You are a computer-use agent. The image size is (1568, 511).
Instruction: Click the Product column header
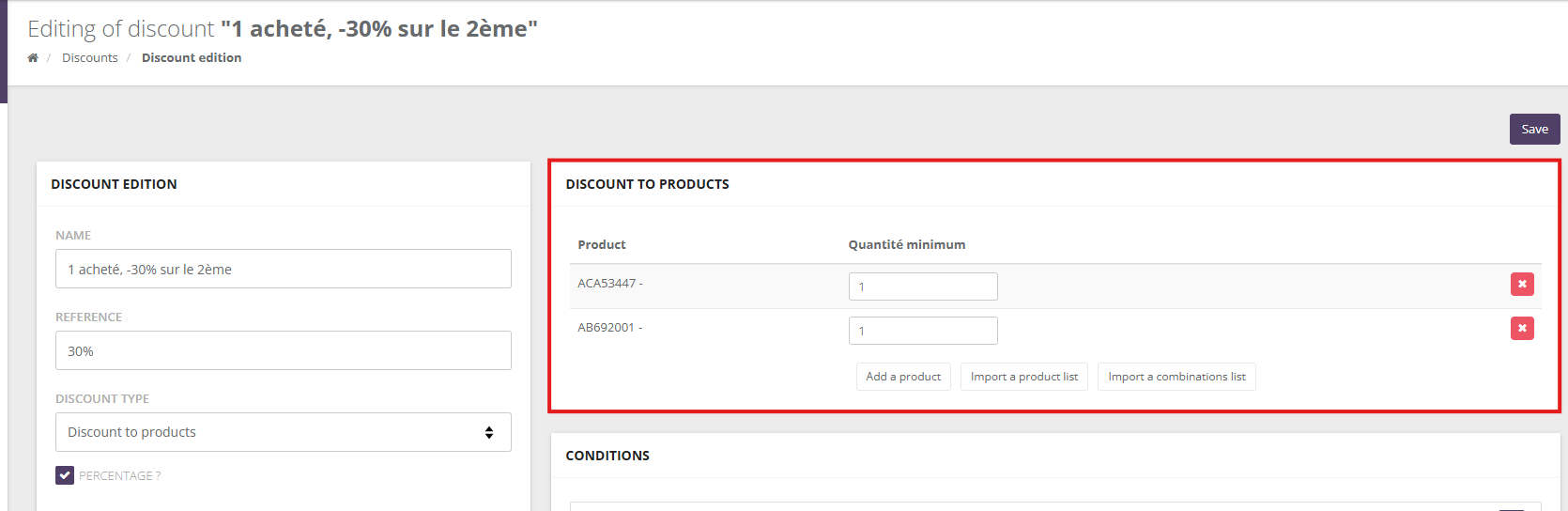[602, 244]
